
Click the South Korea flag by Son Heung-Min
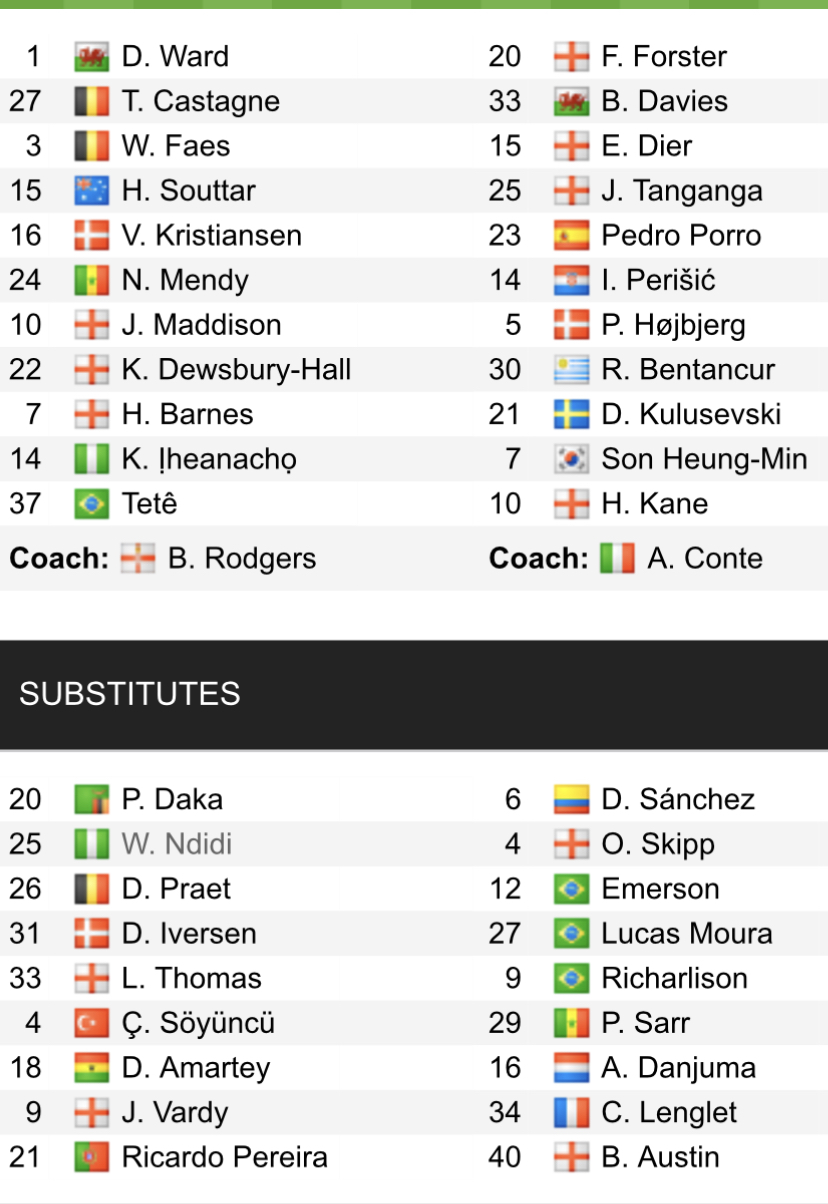point(571,460)
